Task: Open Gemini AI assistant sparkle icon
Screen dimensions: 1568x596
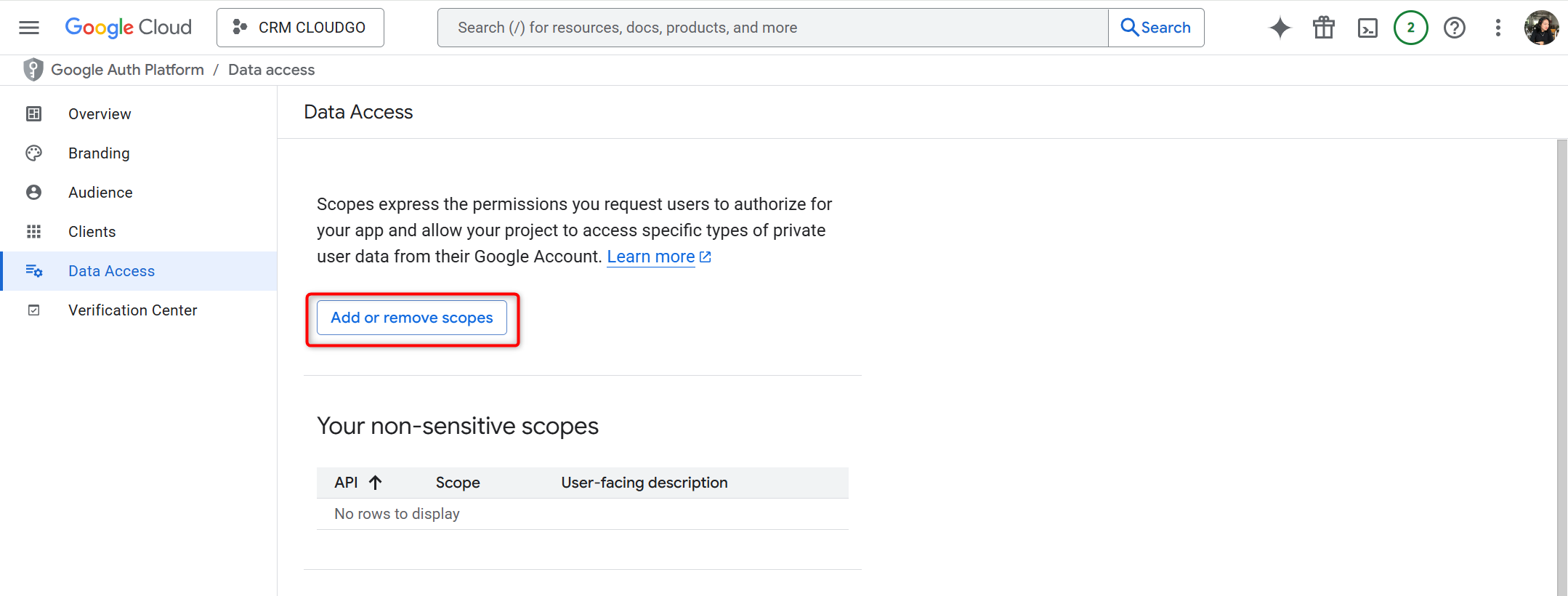Action: [x=1280, y=28]
